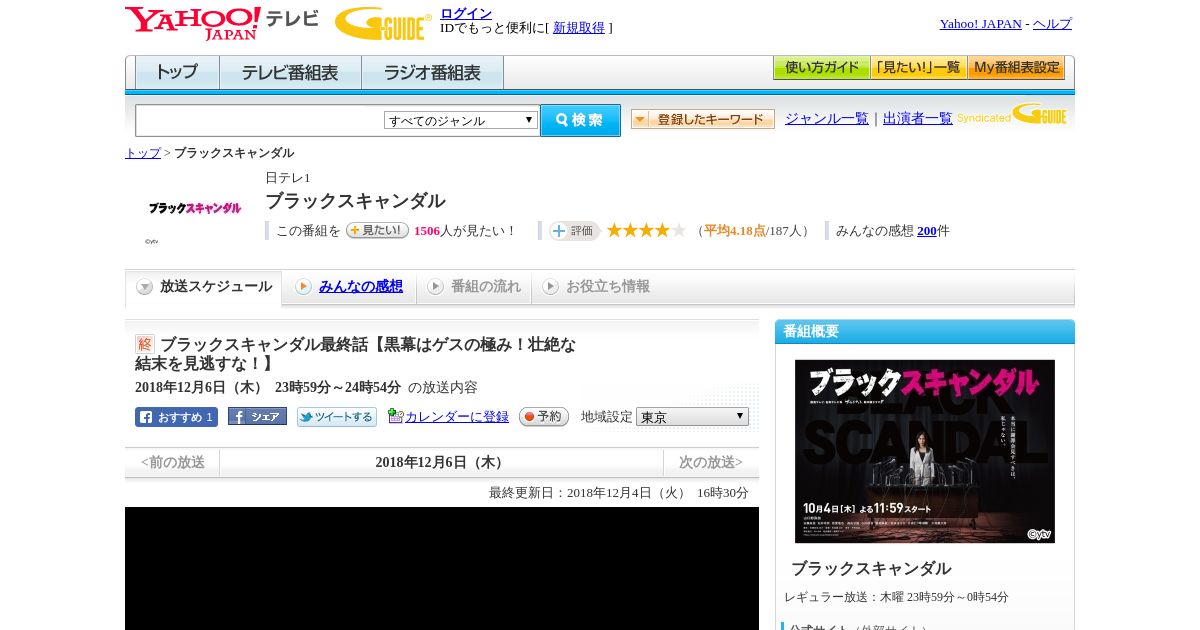Image resolution: width=1200 pixels, height=630 pixels.
Task: Click the star rating display
Action: (x=646, y=230)
